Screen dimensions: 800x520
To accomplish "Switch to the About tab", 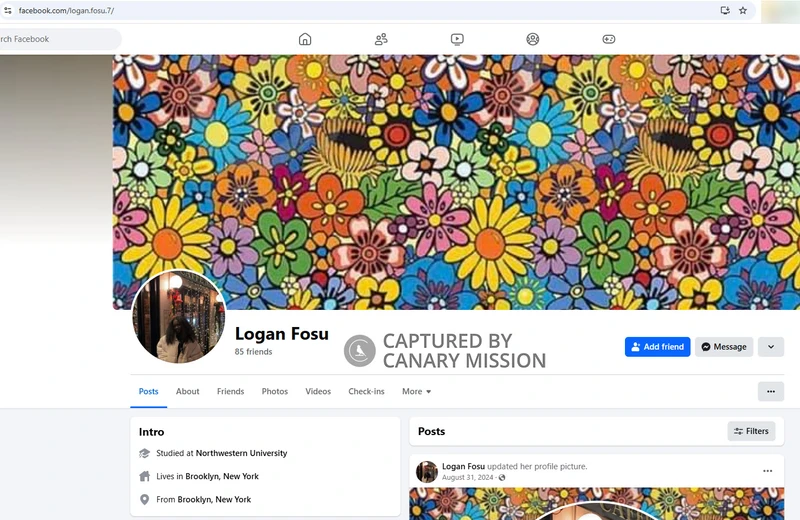I will click(188, 391).
